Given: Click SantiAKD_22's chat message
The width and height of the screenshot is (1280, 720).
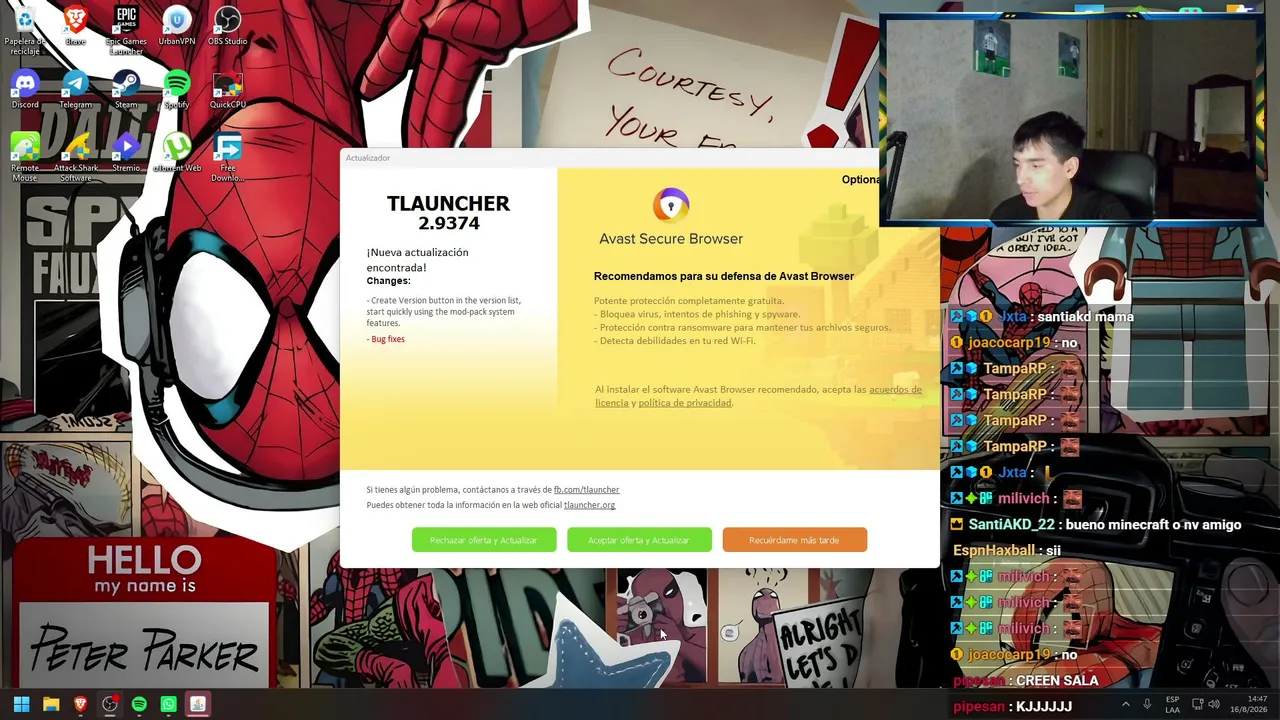Looking at the screenshot, I should click(x=1095, y=525).
